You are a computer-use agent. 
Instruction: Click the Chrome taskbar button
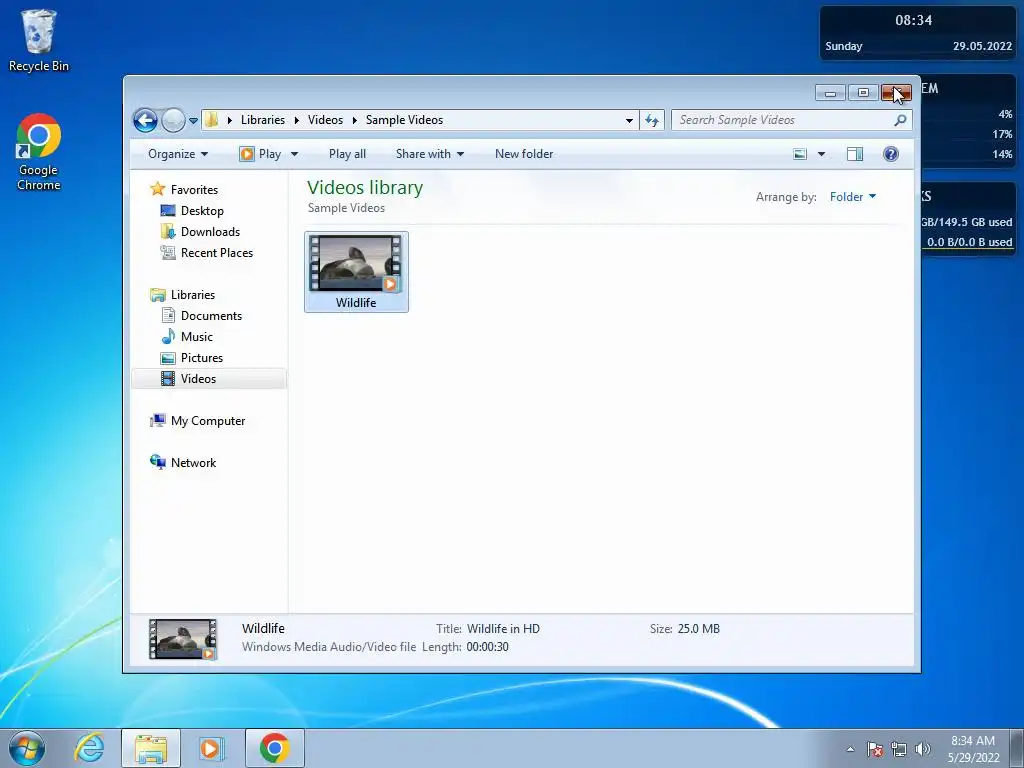click(274, 748)
